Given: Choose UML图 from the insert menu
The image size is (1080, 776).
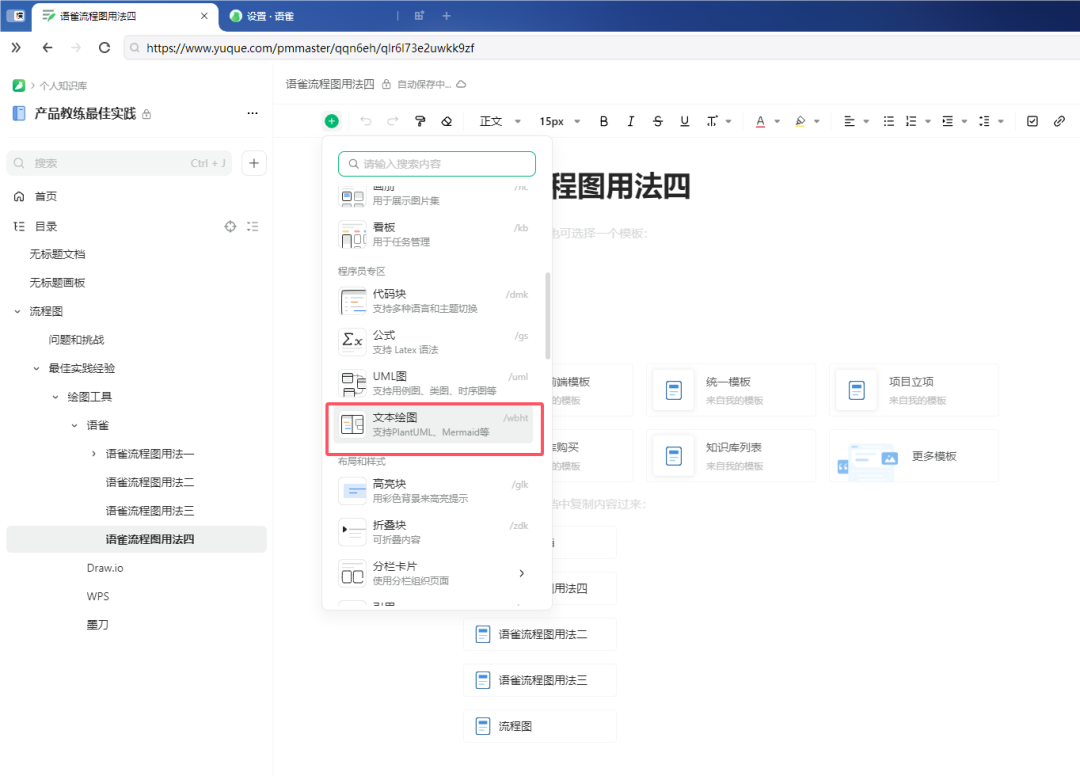Looking at the screenshot, I should click(433, 384).
